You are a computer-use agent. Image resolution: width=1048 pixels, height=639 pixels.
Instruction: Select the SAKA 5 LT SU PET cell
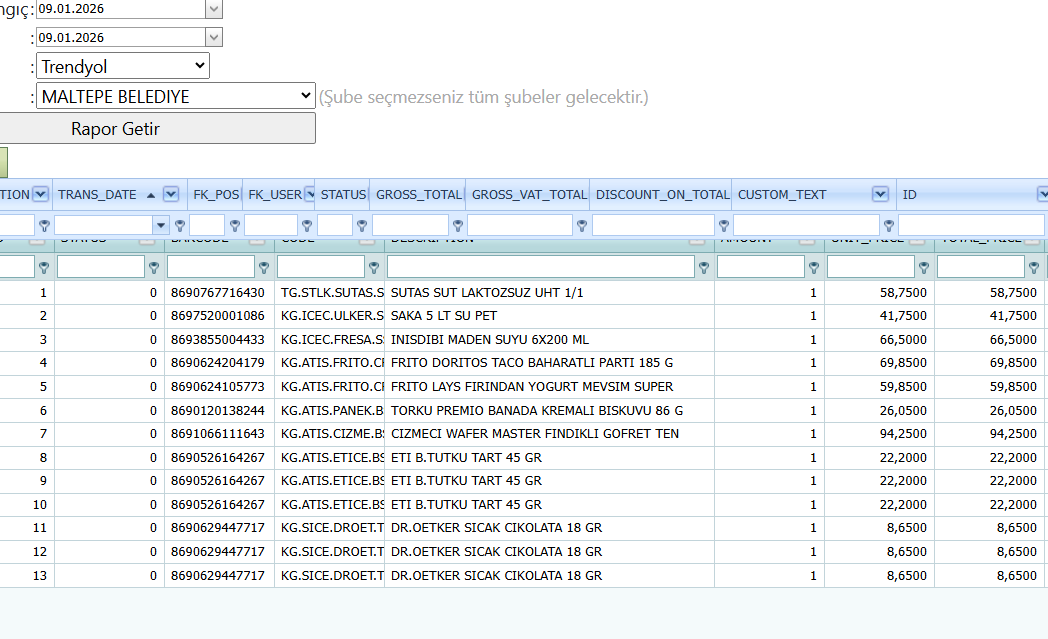coord(549,316)
